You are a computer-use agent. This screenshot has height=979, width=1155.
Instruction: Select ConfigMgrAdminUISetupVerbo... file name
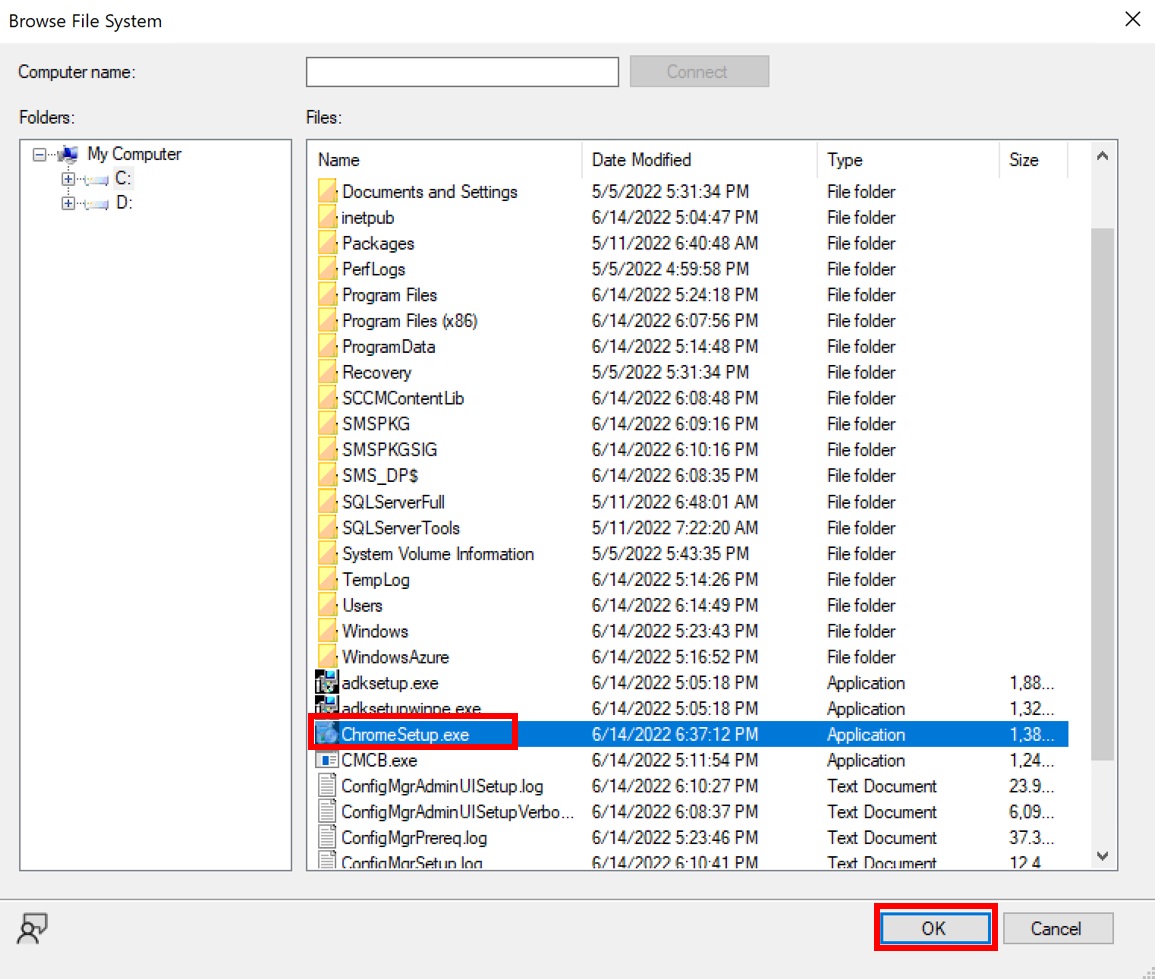[457, 812]
